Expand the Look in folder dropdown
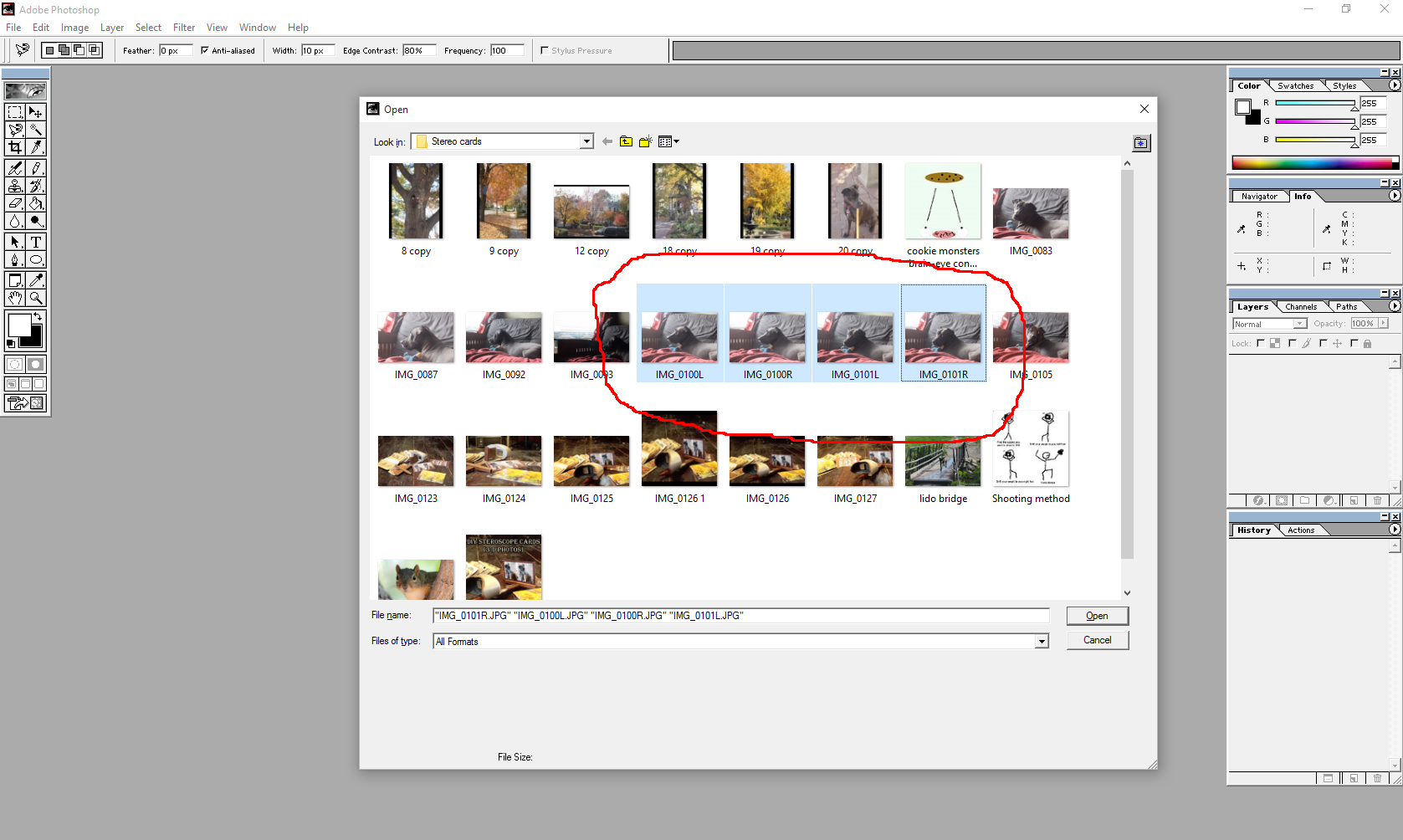The height and width of the screenshot is (840, 1403). (x=586, y=141)
